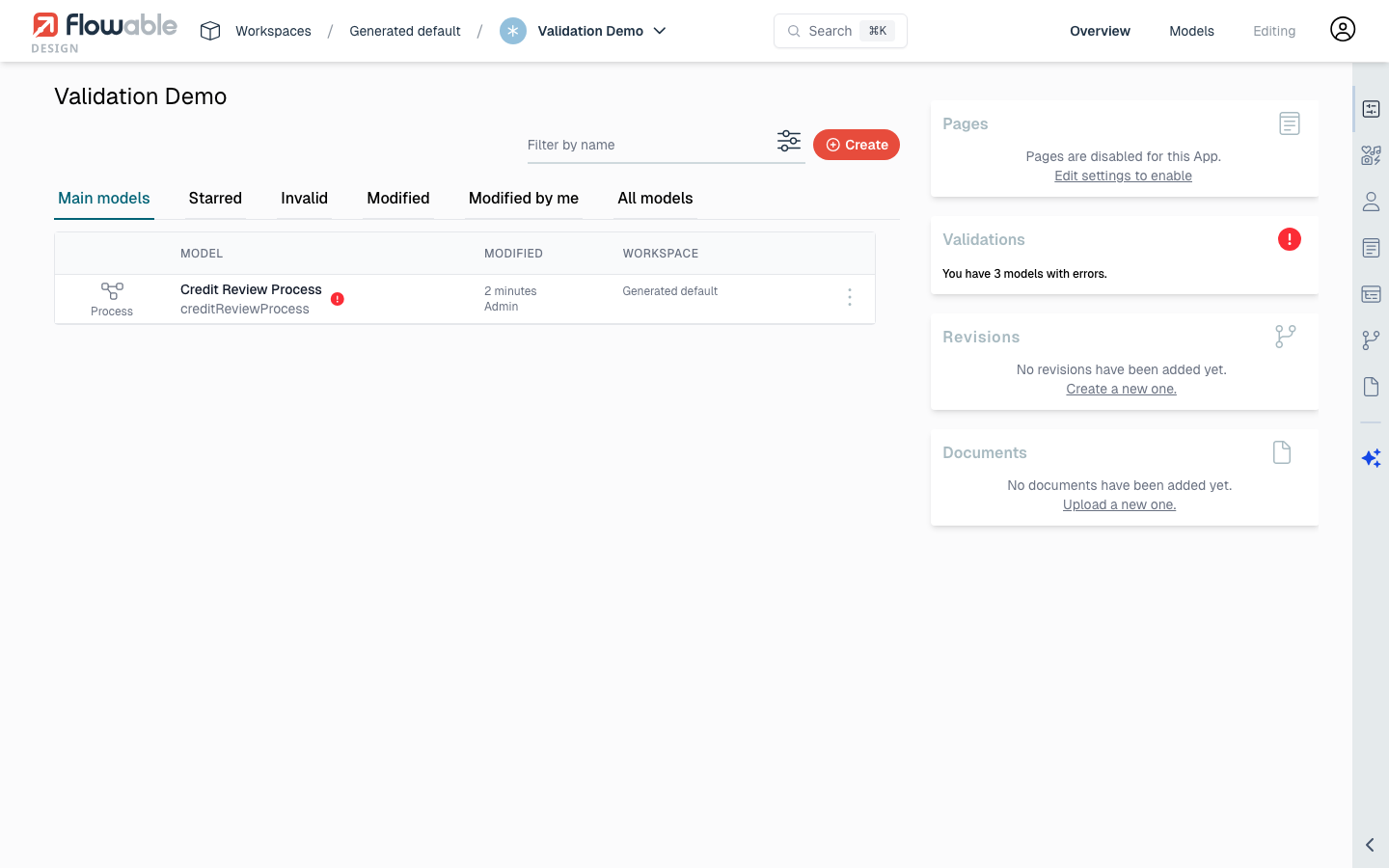This screenshot has height=868, width=1389.
Task: Click the red validation error badge on Credit Review Process
Action: coord(337,299)
